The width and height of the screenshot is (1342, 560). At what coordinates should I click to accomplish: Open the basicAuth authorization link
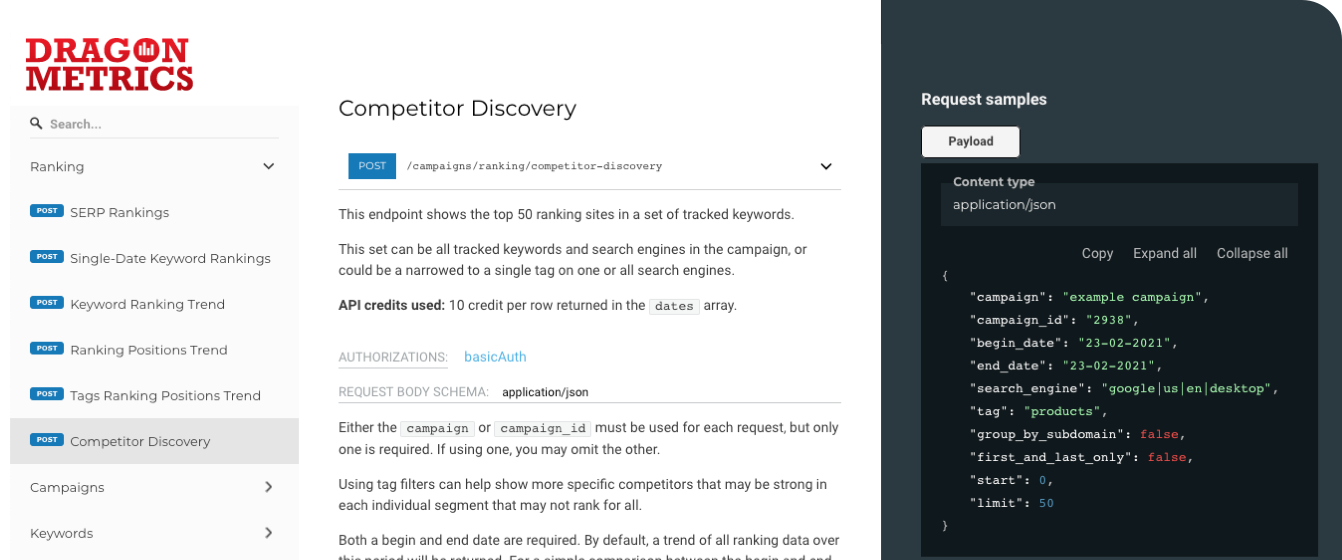pos(495,357)
